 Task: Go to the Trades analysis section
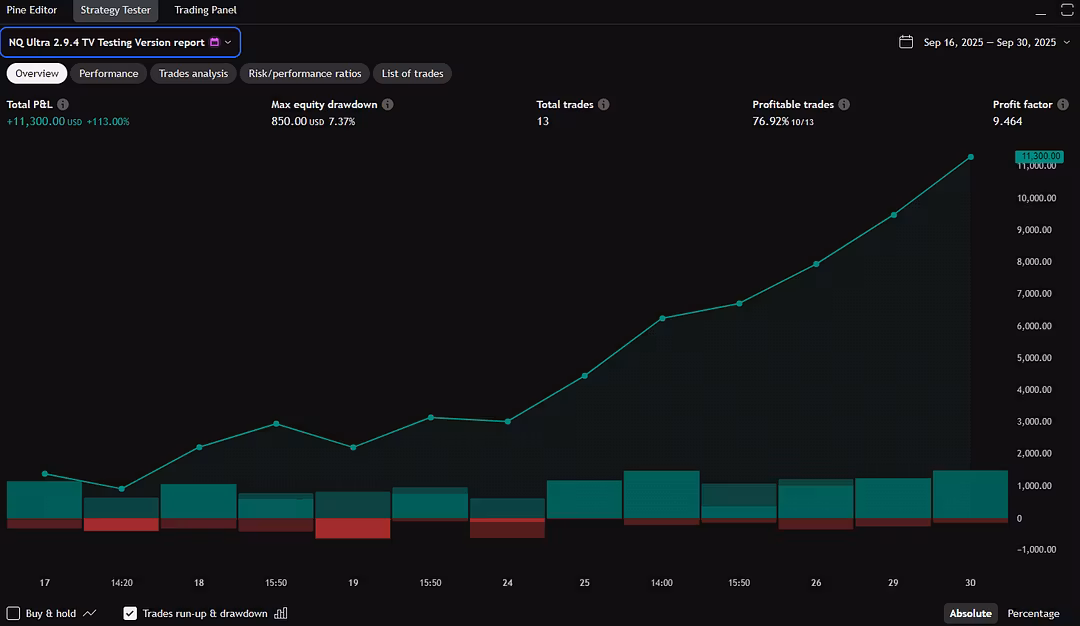point(193,73)
